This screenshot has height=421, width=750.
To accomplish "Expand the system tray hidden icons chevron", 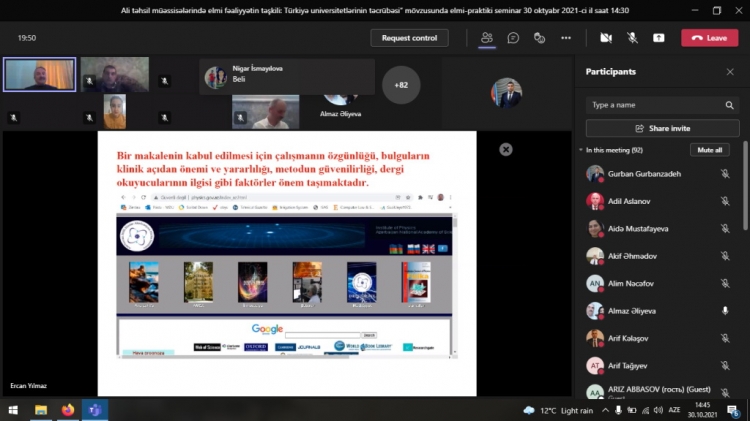I will (x=606, y=410).
